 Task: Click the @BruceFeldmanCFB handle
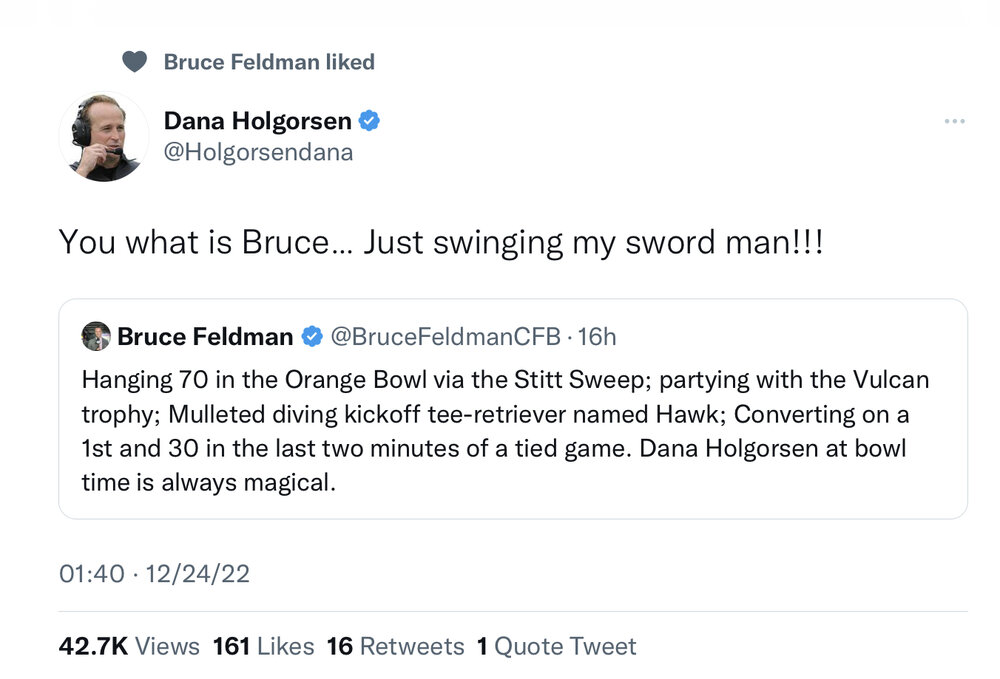point(445,337)
